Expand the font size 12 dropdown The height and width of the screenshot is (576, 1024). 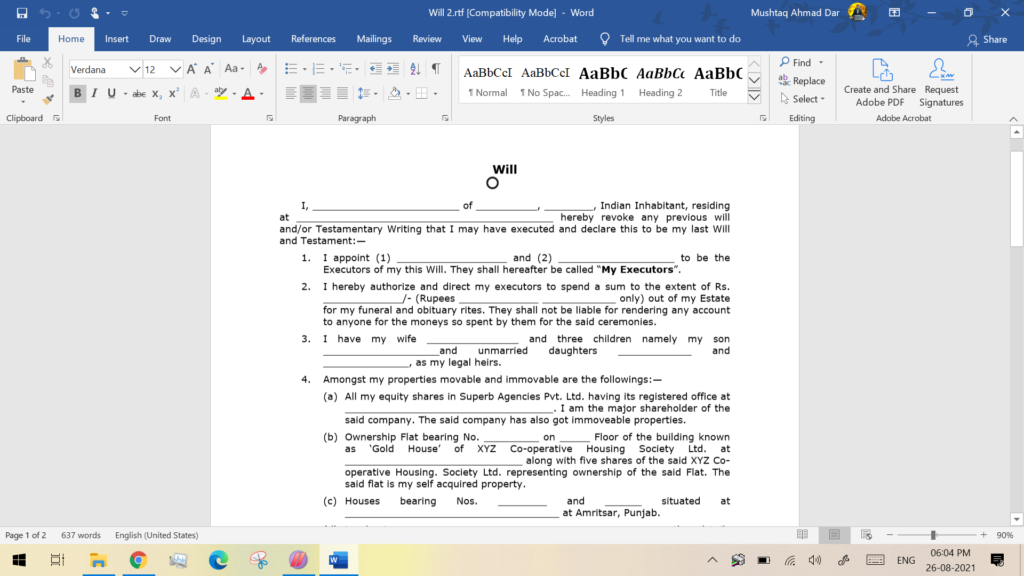click(175, 70)
